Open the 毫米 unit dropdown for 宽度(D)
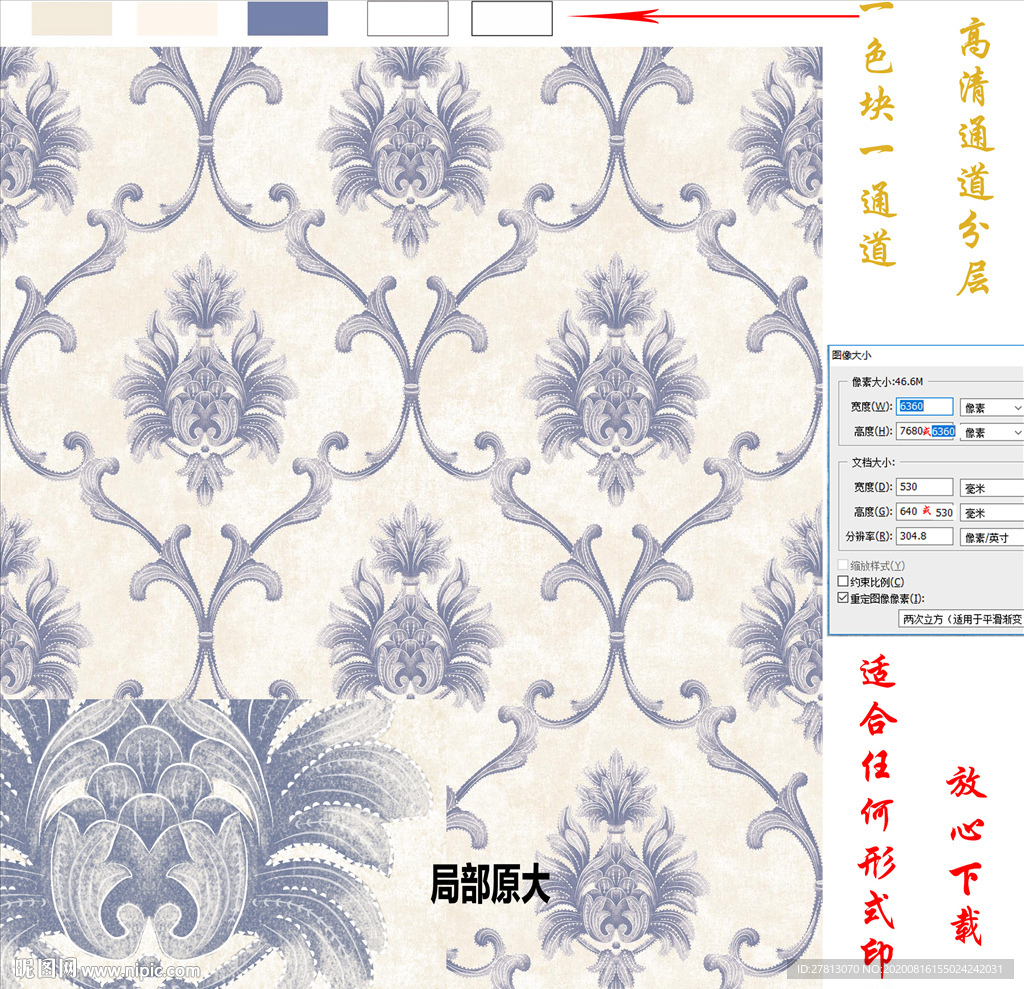1024x989 pixels. coord(991,488)
